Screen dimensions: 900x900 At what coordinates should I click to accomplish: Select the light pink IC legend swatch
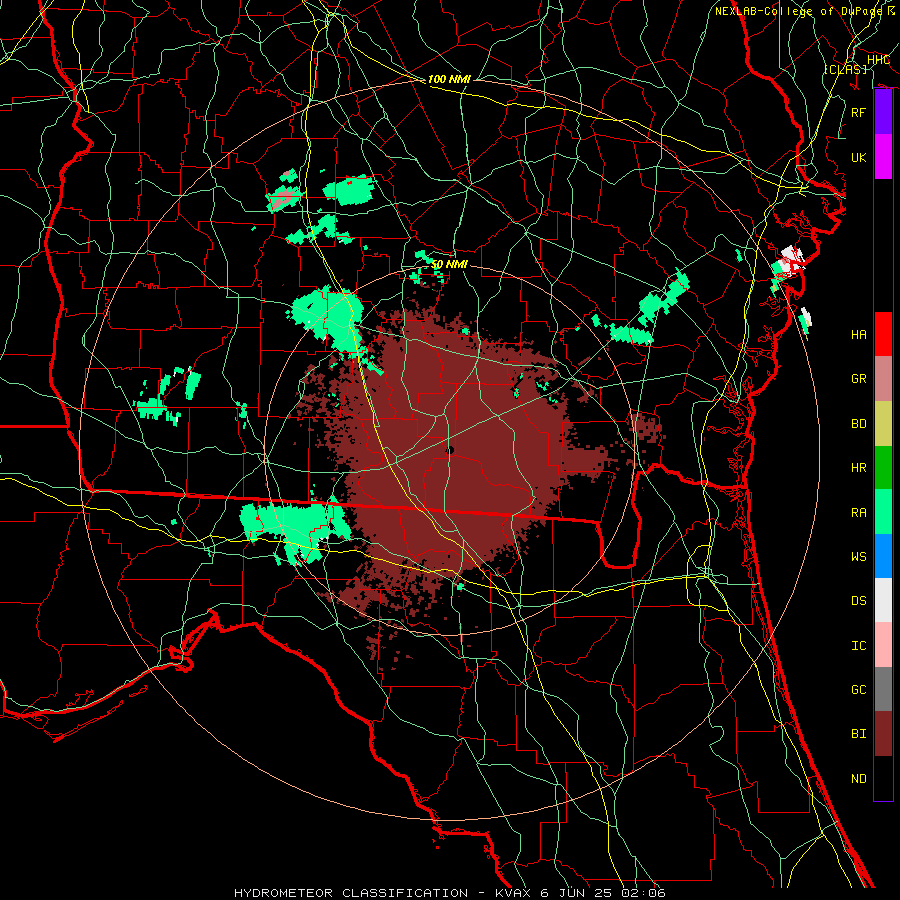tap(883, 645)
